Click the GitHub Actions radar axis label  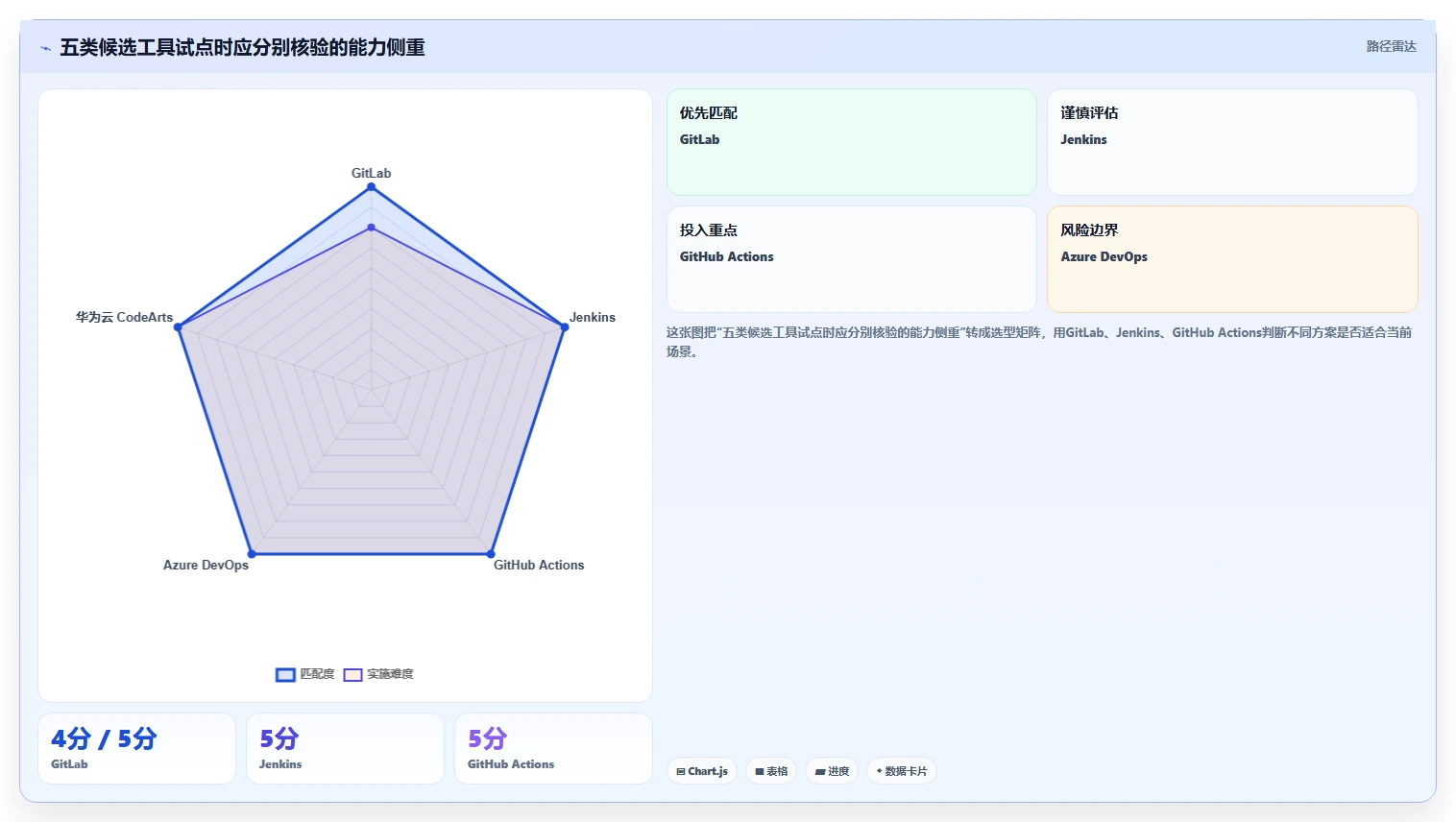[x=539, y=565]
